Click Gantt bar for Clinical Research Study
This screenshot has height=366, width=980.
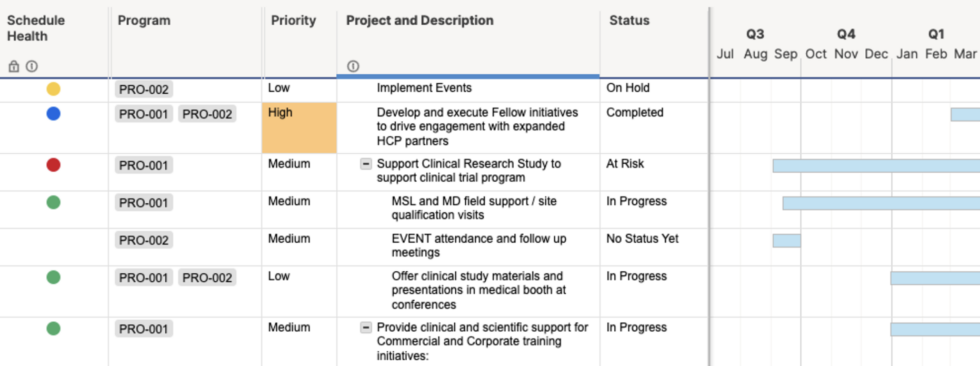tap(876, 166)
